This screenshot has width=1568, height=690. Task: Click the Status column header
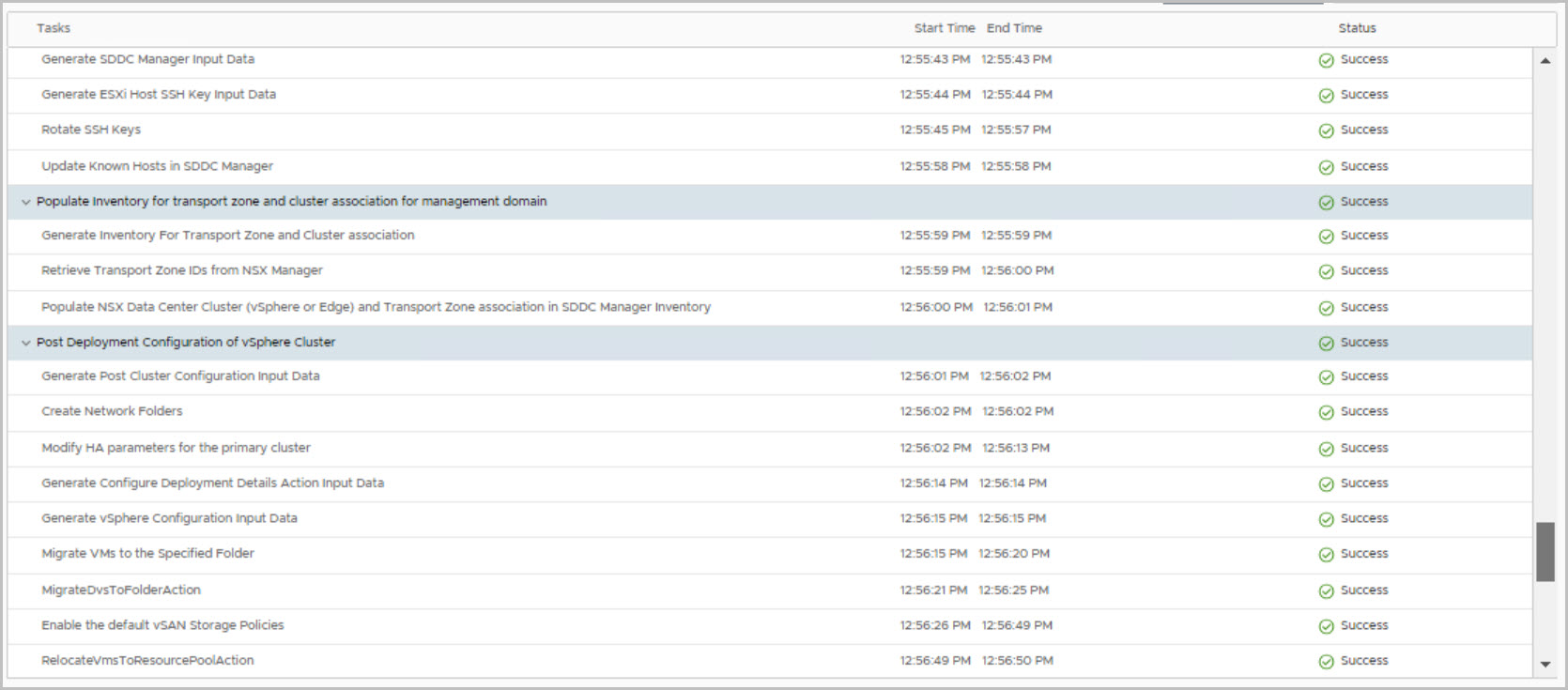1357,28
